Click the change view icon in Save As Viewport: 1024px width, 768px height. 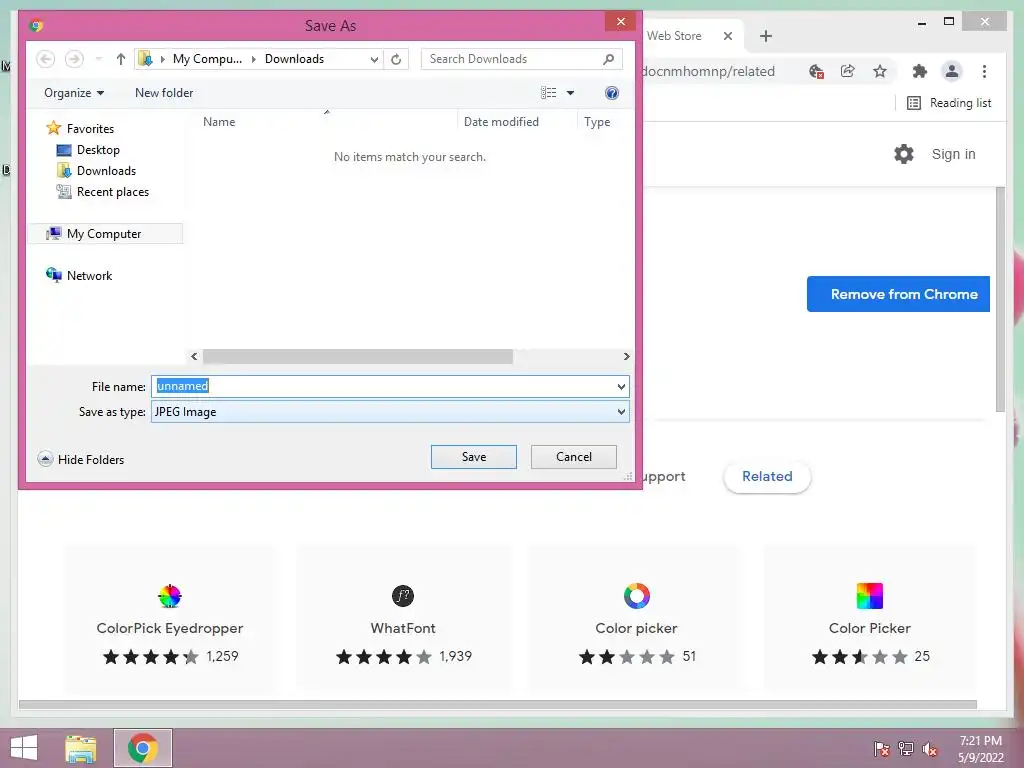click(x=549, y=93)
